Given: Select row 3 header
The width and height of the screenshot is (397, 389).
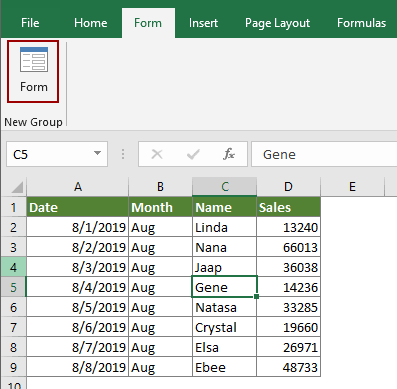Looking at the screenshot, I should pyautogui.click(x=14, y=247).
